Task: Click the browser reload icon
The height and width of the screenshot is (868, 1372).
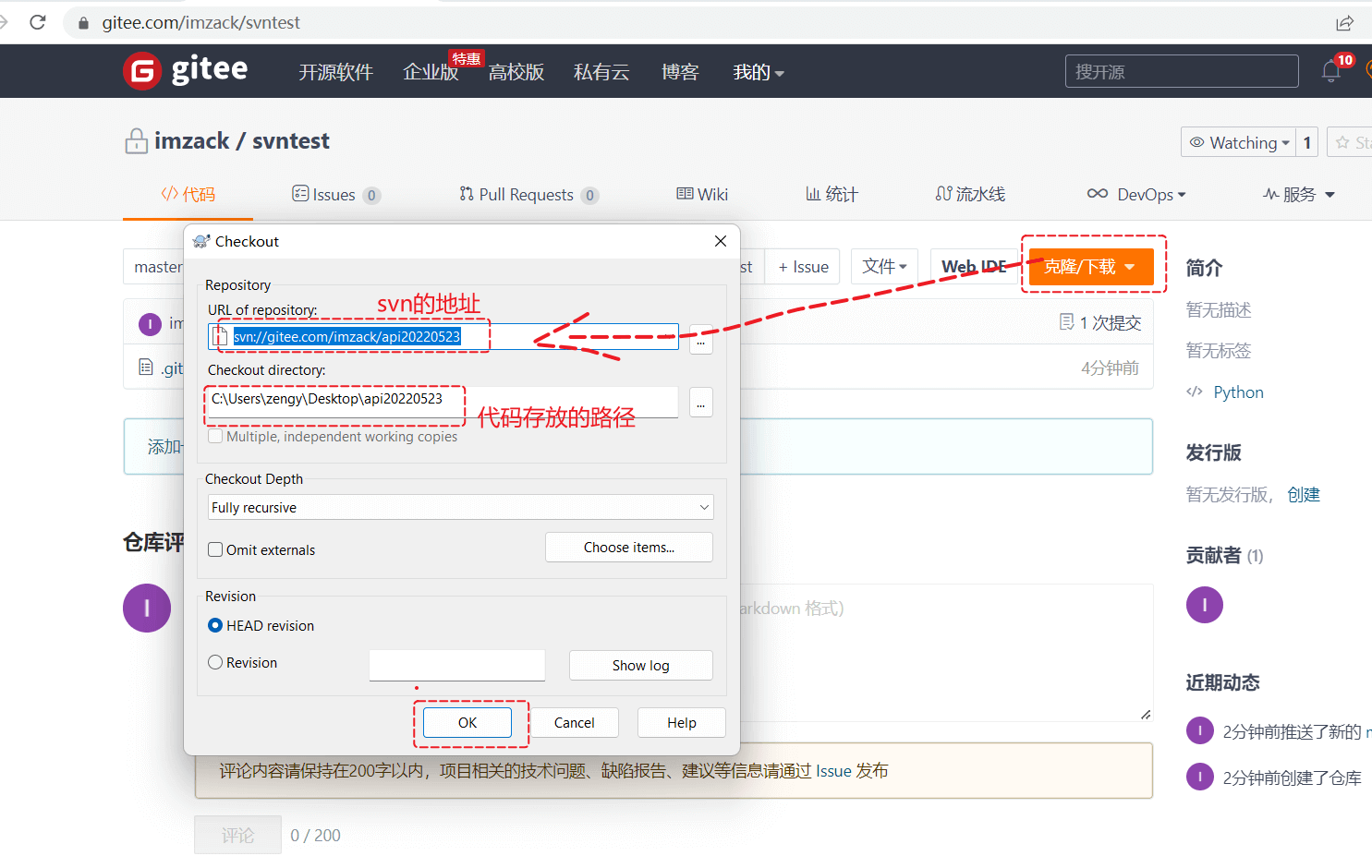Action: (38, 22)
